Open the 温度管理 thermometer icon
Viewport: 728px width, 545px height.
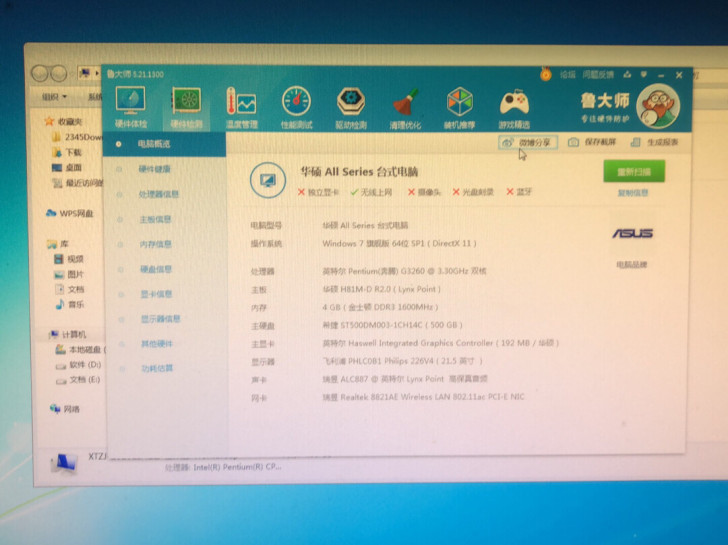pyautogui.click(x=241, y=108)
